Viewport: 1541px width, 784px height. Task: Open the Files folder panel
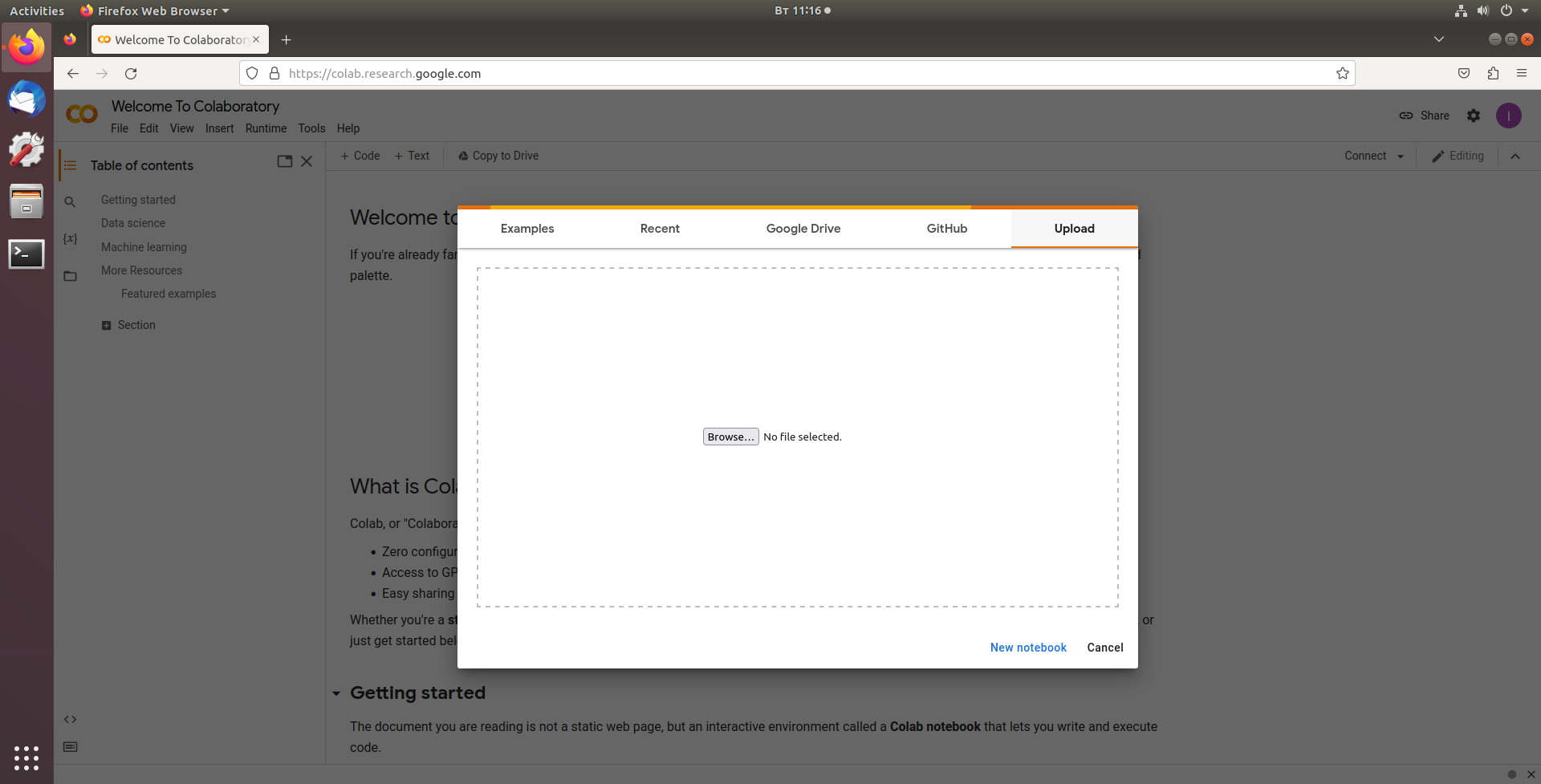click(x=71, y=276)
